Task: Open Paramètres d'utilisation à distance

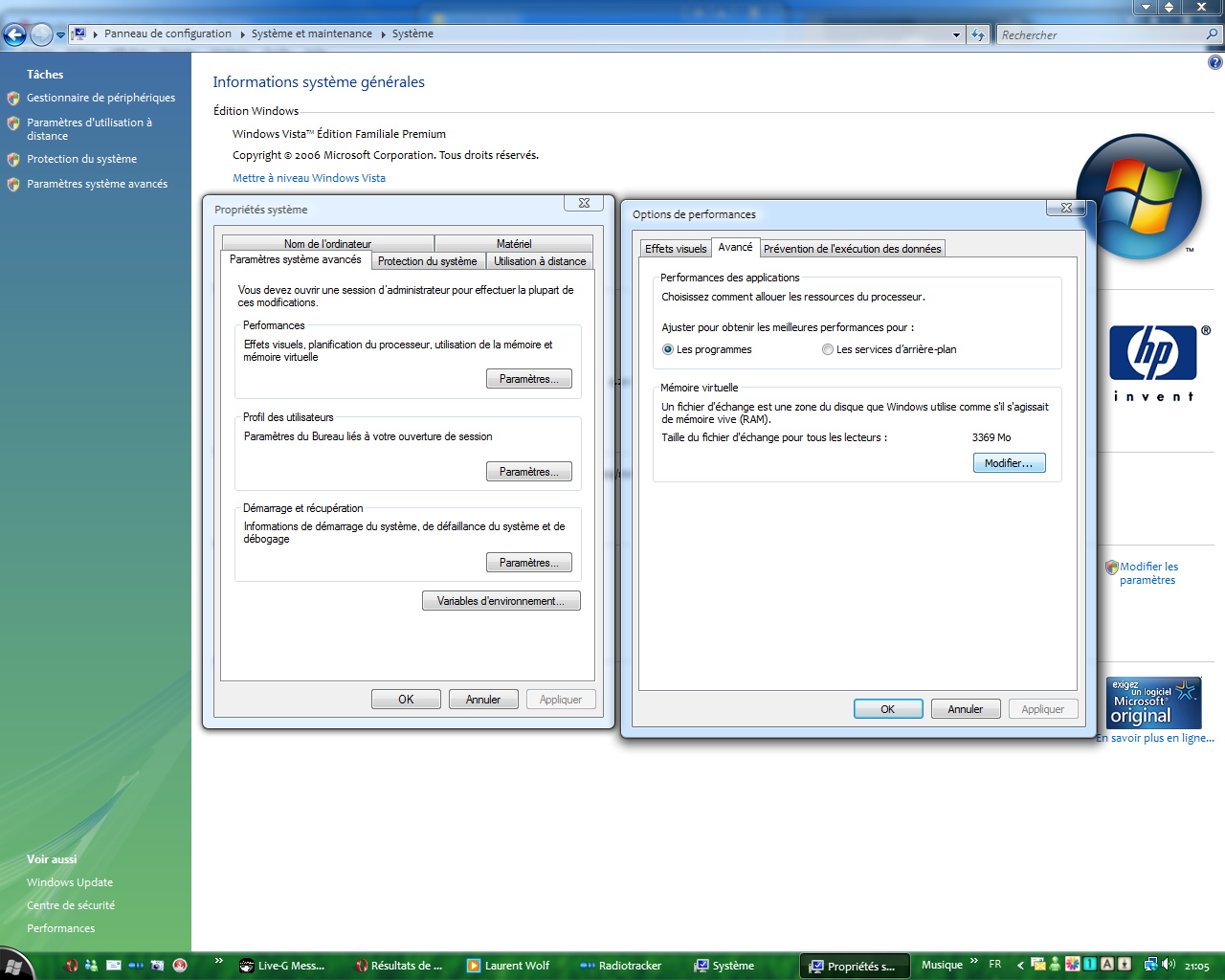Action: pyautogui.click(x=89, y=129)
